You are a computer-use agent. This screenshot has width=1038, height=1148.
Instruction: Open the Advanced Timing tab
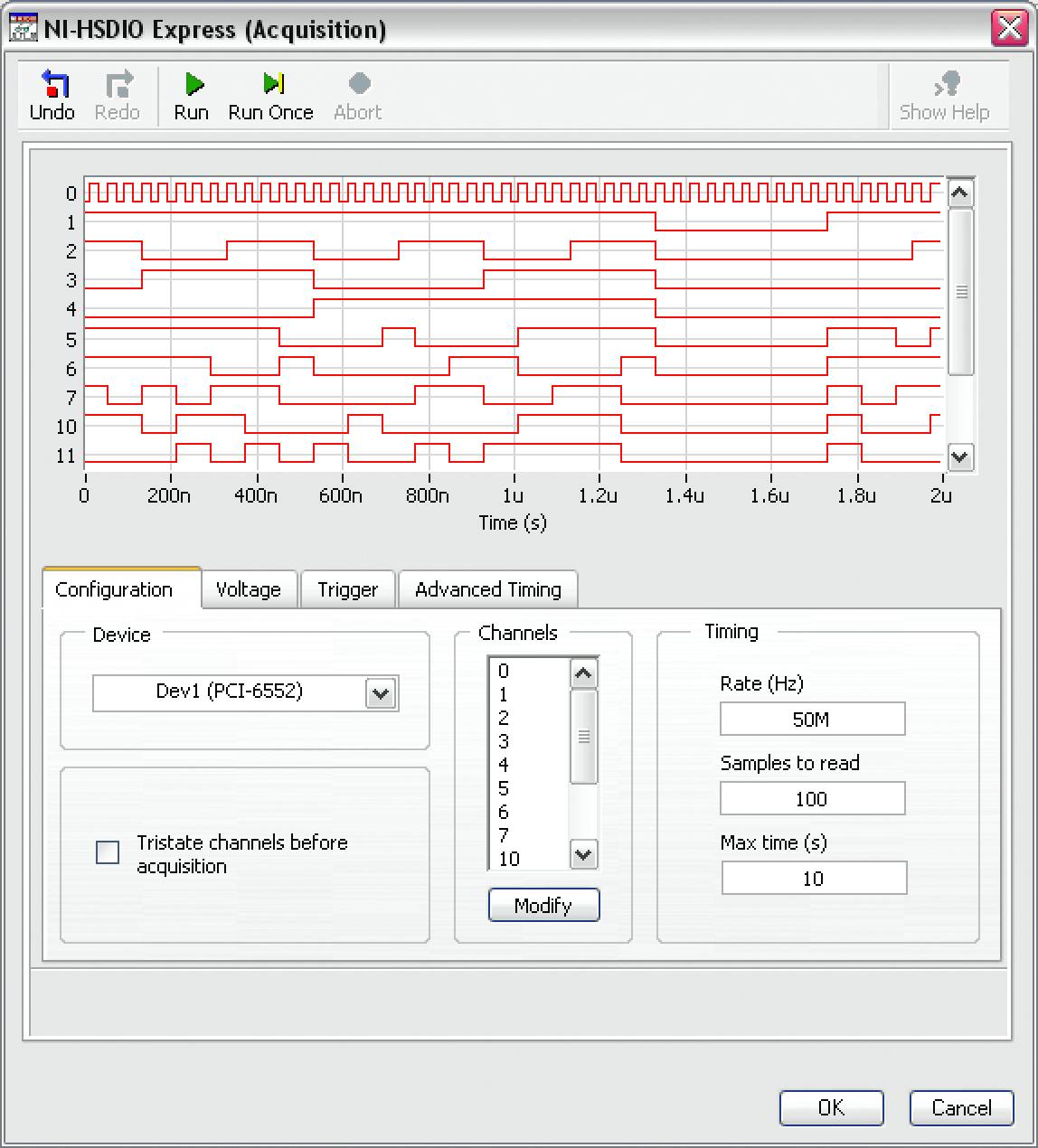pyautogui.click(x=487, y=589)
